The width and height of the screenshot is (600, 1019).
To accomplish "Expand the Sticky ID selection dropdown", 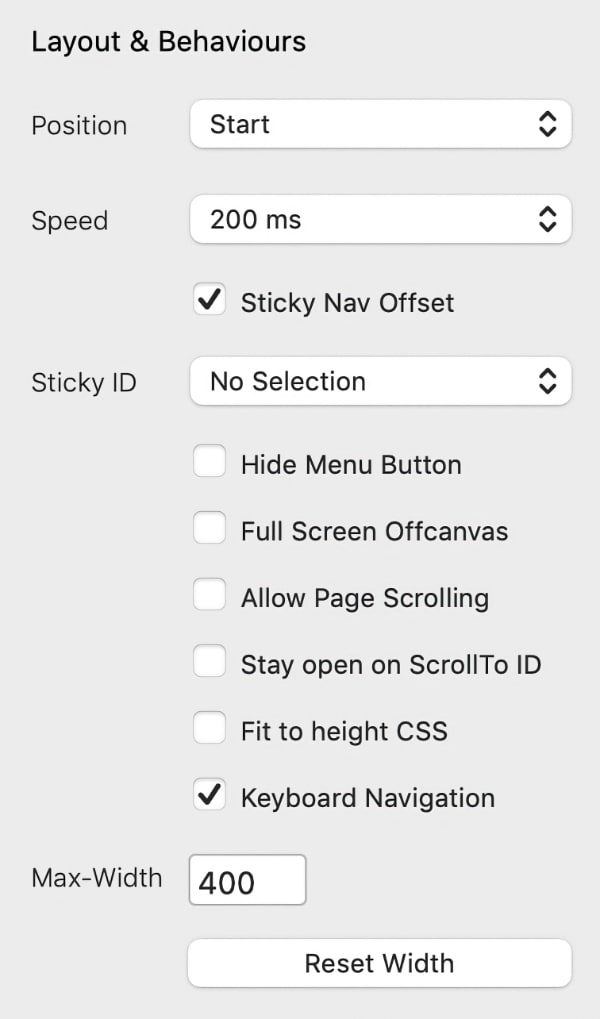I will tap(380, 381).
